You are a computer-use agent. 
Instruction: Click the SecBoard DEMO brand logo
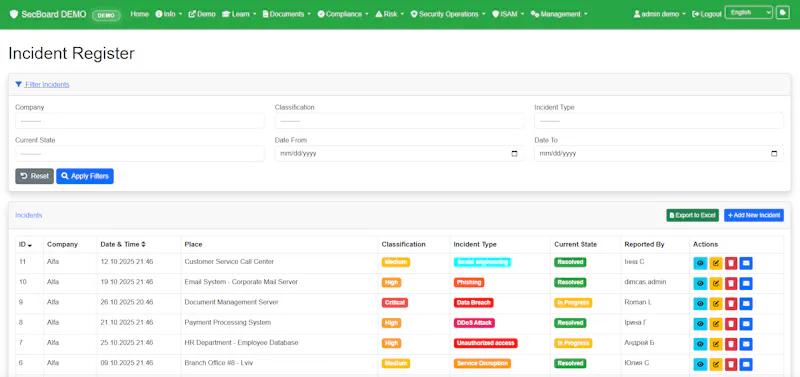(48, 14)
